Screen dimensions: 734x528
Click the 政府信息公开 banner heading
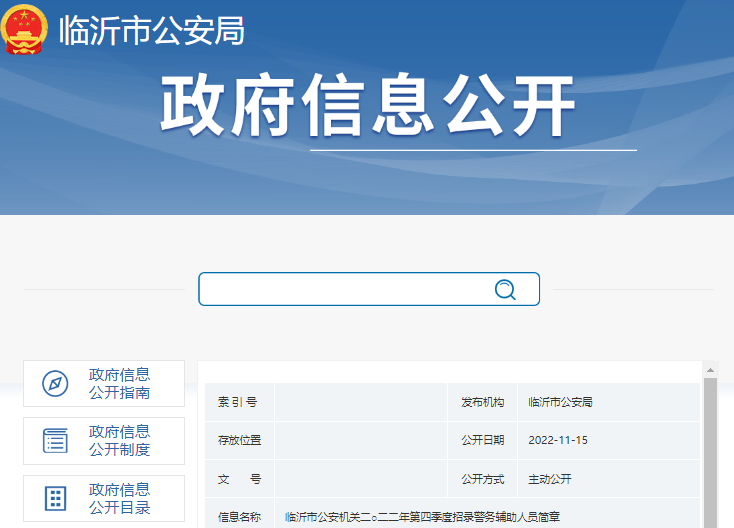click(367, 105)
